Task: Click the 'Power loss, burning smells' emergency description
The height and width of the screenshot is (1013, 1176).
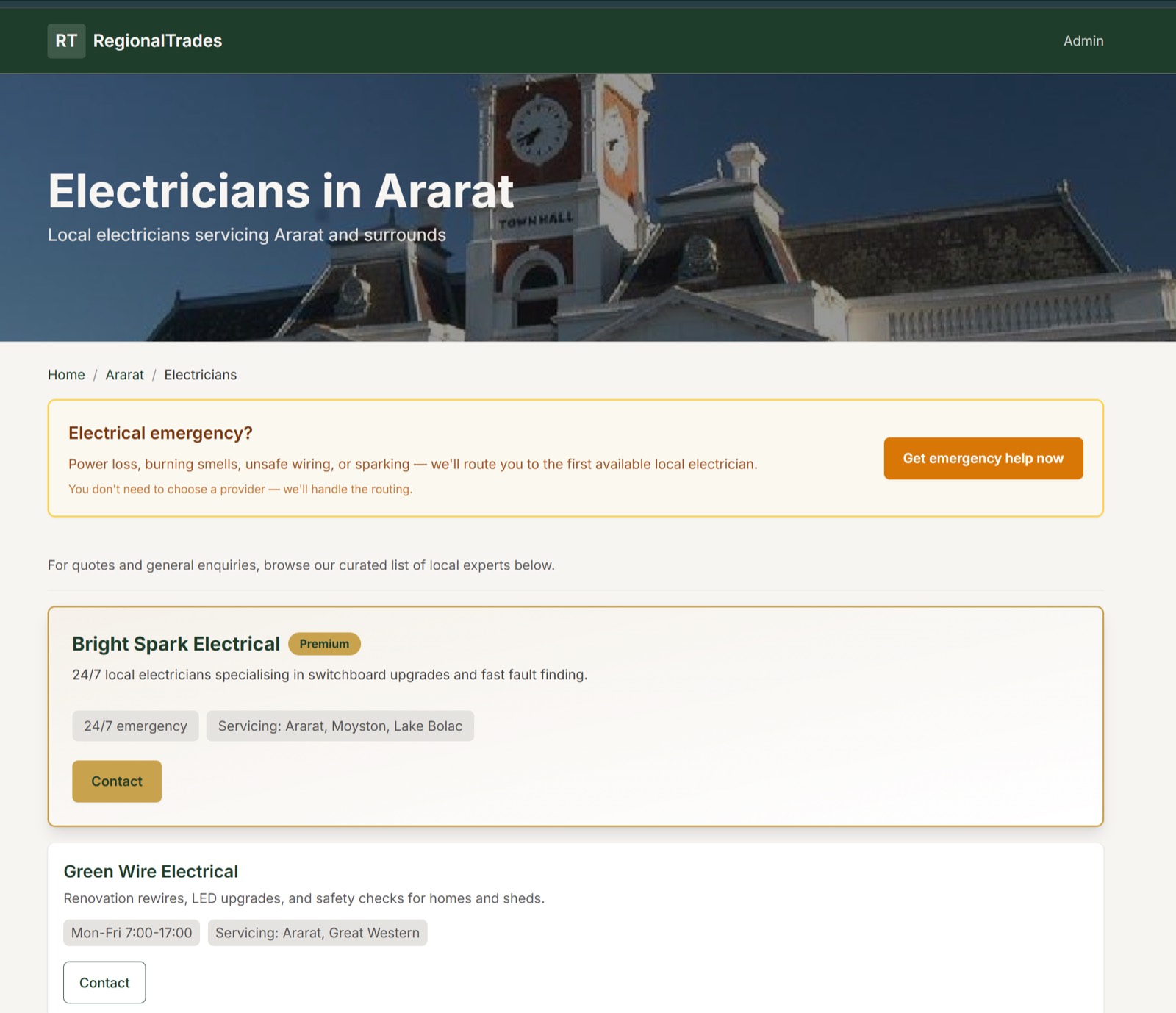Action: coord(413,465)
